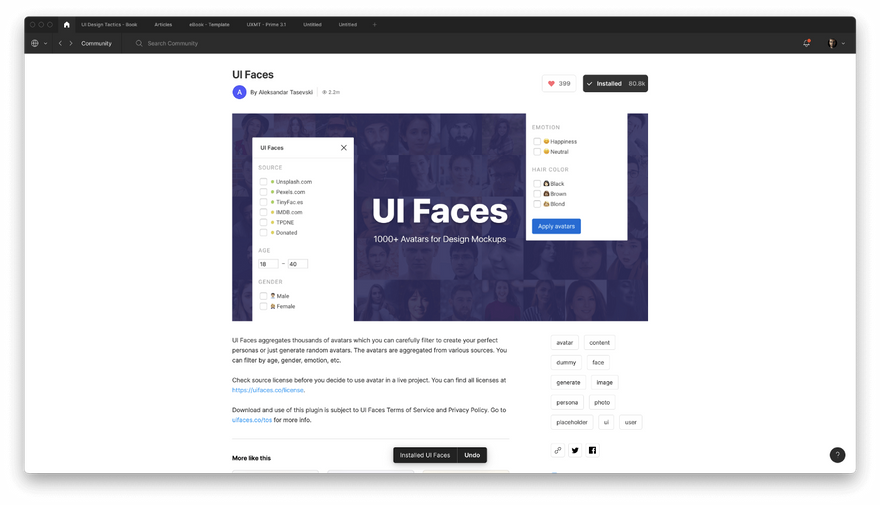Switch to the UI Design Tactics - Book tab
Viewport: 880px width, 505px height.
point(109,25)
